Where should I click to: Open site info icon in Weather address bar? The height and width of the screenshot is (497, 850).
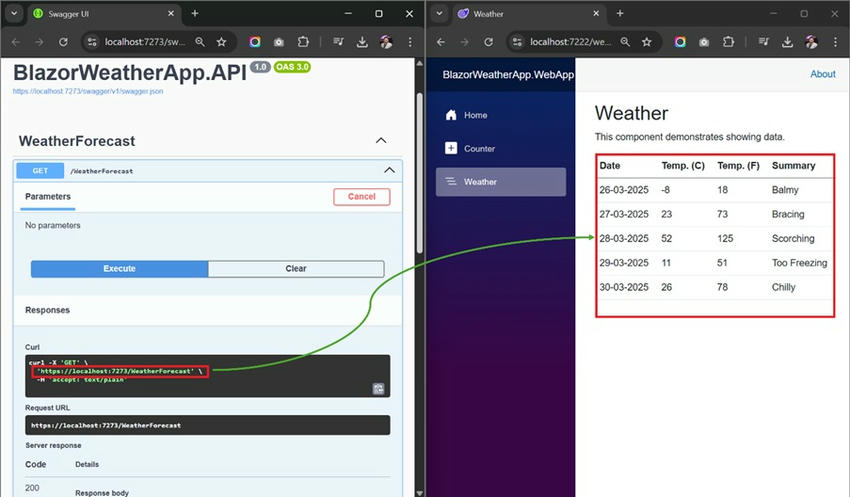(x=518, y=42)
